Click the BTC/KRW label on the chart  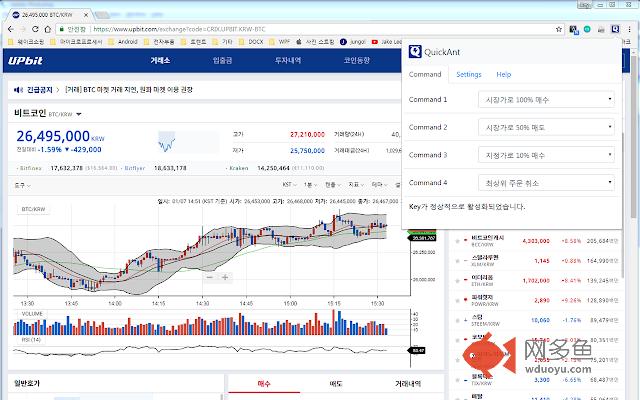(33, 209)
